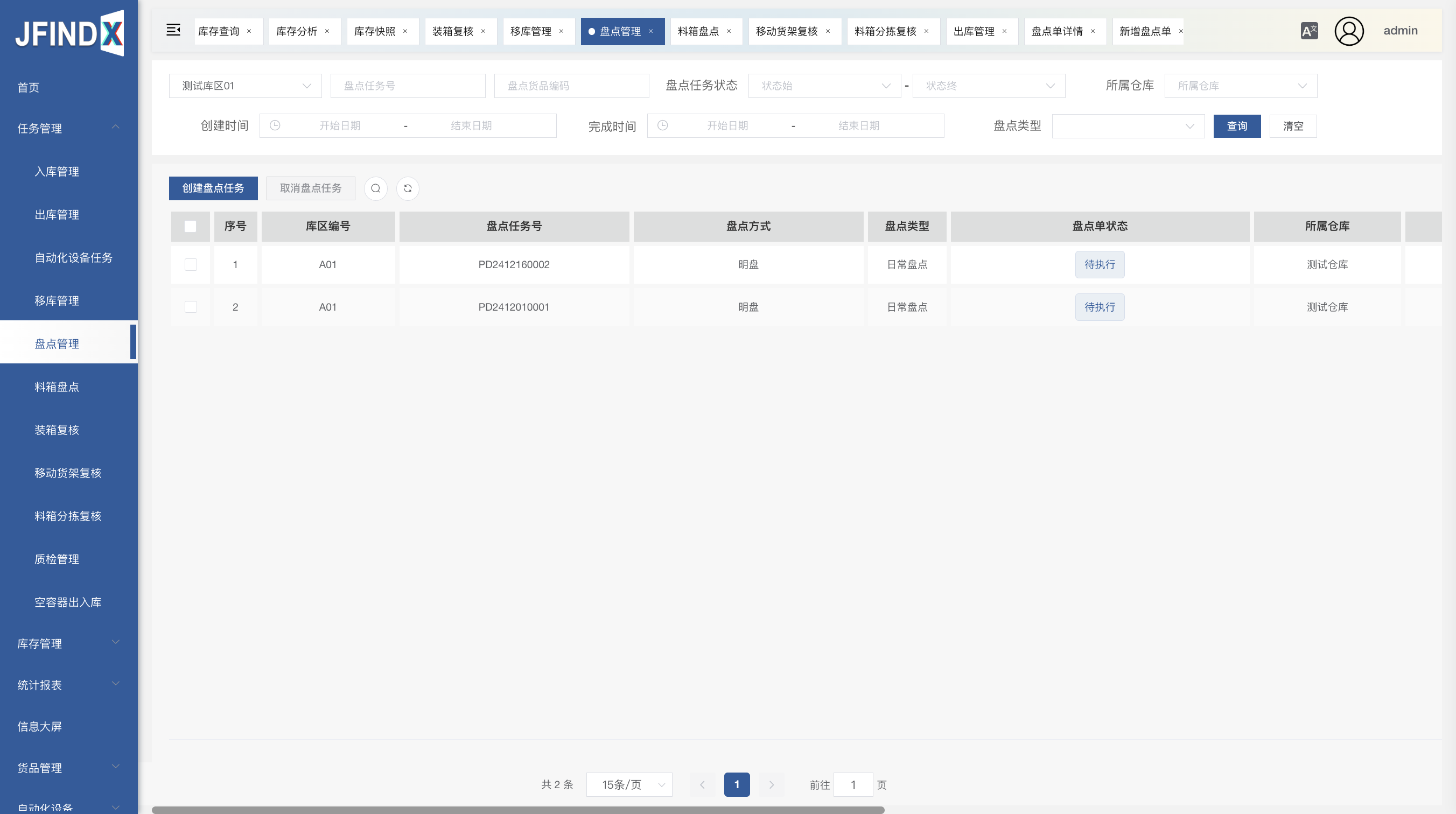Open the 15条/页 page size dropdown
Image resolution: width=1456 pixels, height=814 pixels.
point(629,784)
